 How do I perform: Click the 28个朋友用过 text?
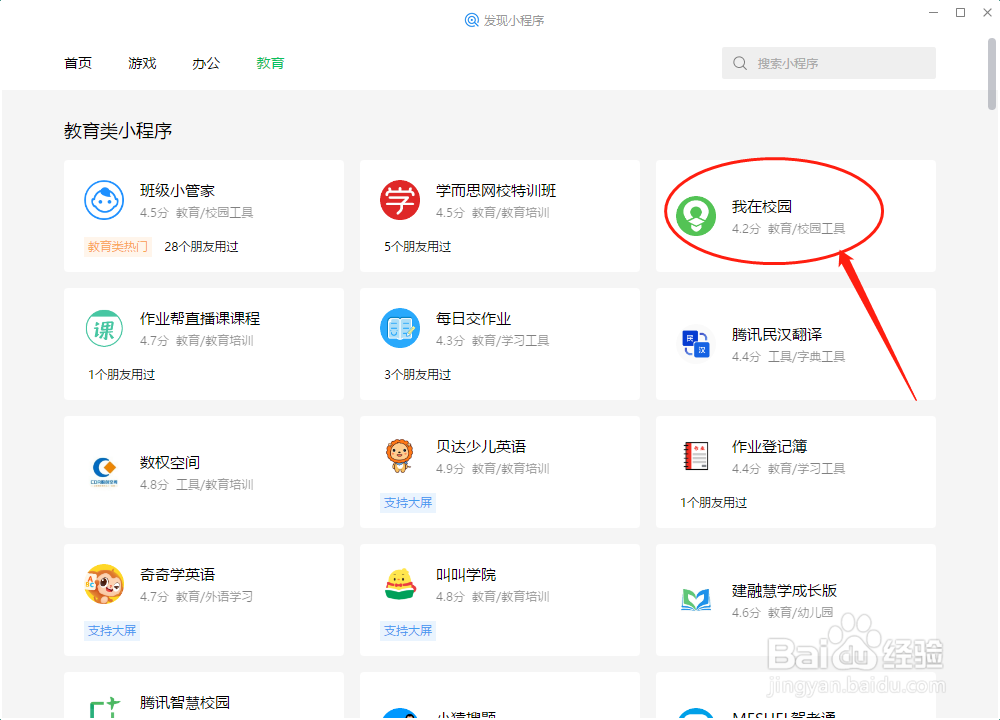(202, 247)
